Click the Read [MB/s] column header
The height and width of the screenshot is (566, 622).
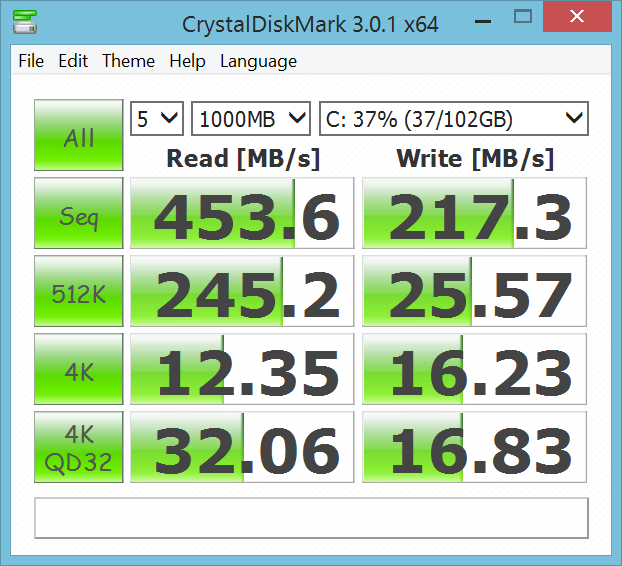click(x=243, y=159)
